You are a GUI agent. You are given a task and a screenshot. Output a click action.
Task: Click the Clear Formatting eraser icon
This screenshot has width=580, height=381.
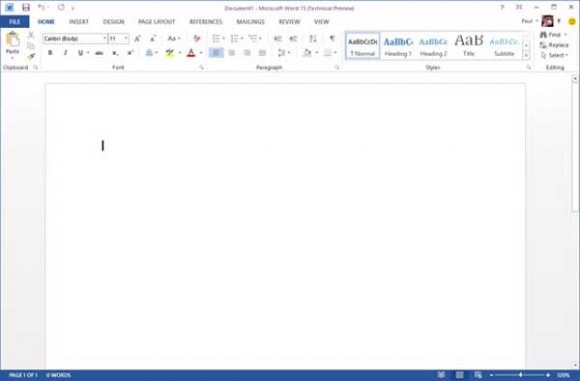197,38
